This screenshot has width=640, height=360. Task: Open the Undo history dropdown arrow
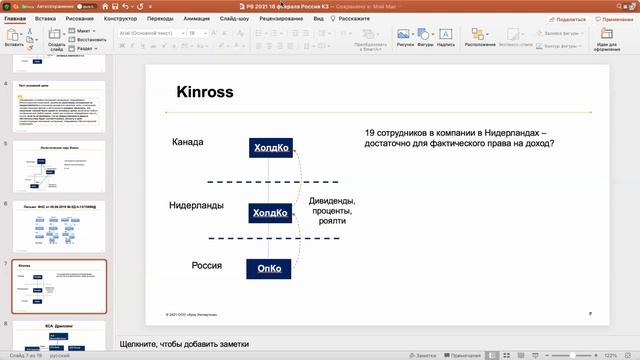coord(132,7)
